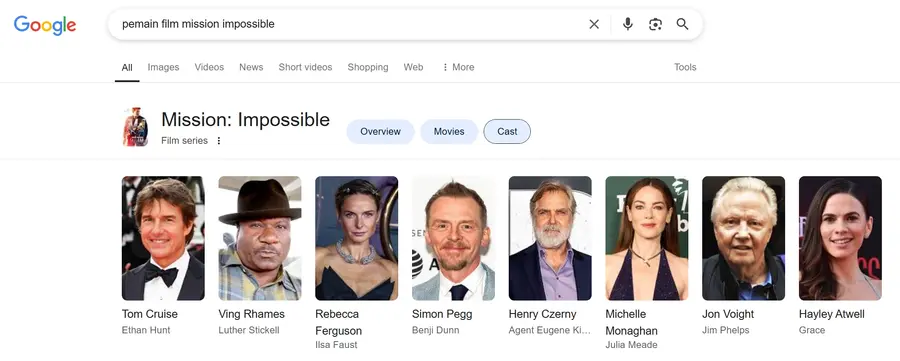
Task: Select the Cast chip
Action: coord(507,131)
